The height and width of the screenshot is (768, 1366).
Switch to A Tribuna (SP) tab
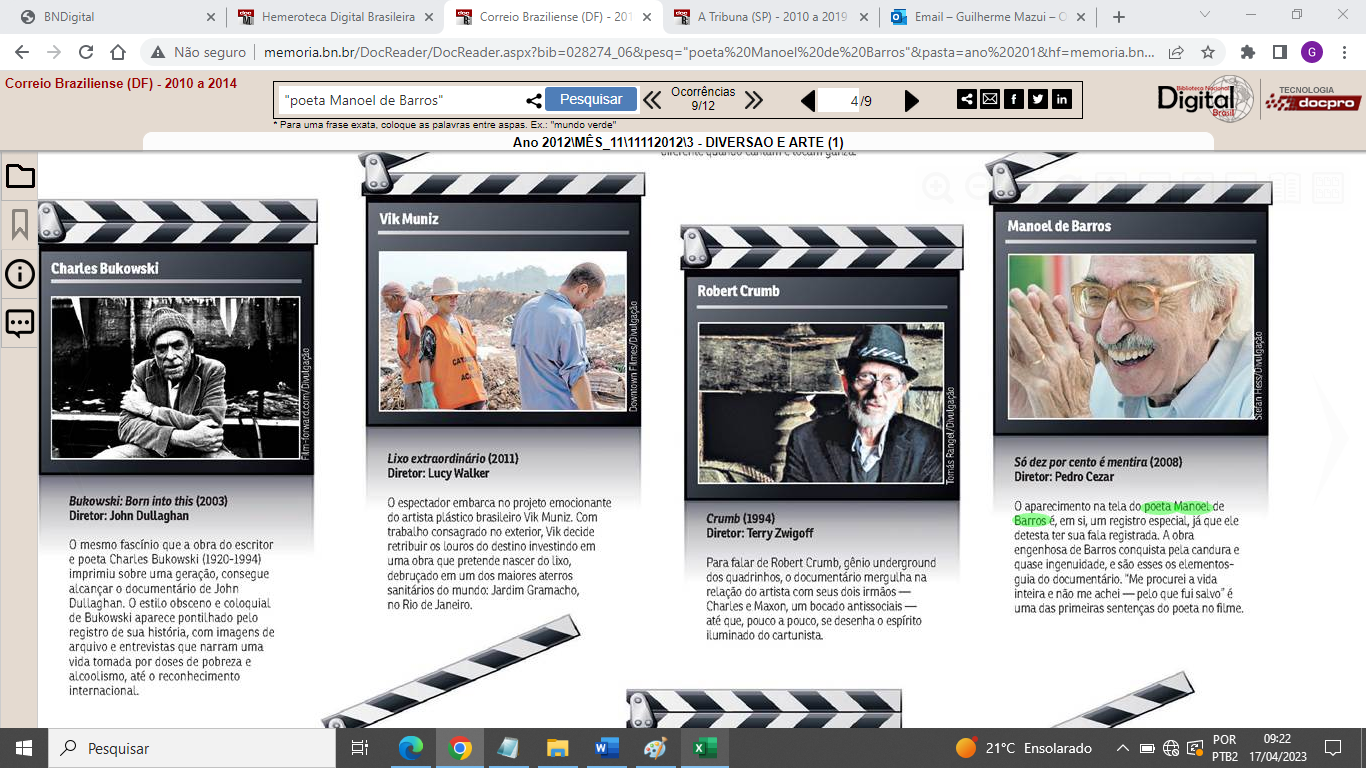(771, 17)
